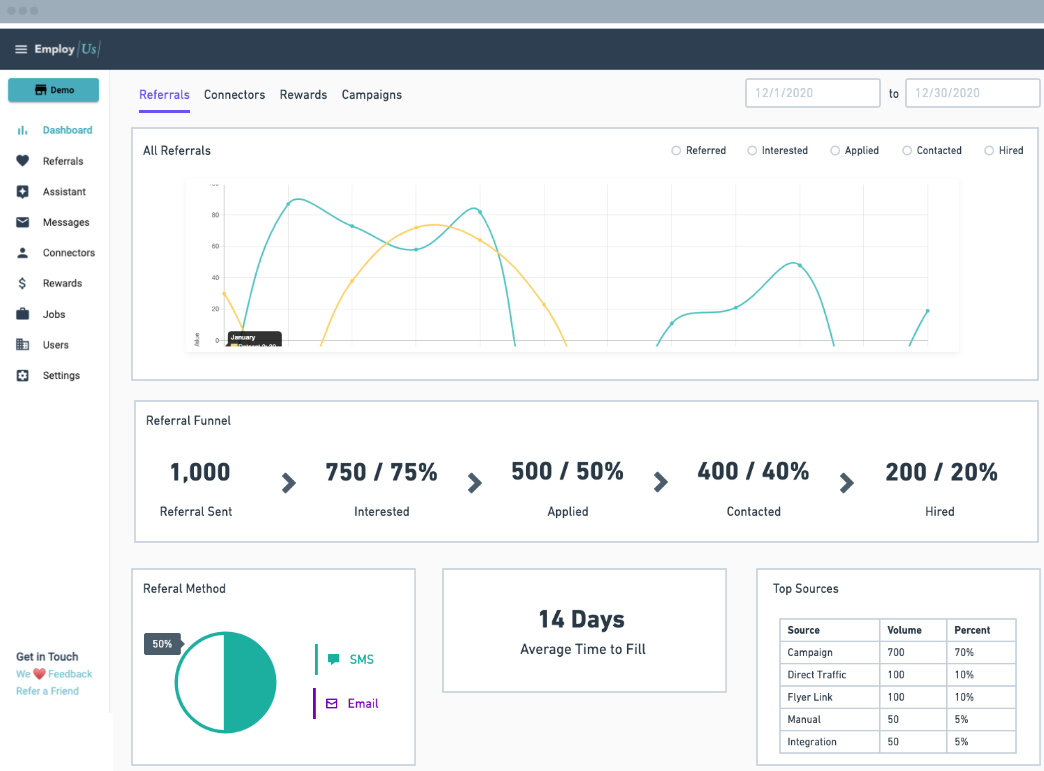The height and width of the screenshot is (771, 1044).
Task: Click the Demo button
Action: point(53,90)
